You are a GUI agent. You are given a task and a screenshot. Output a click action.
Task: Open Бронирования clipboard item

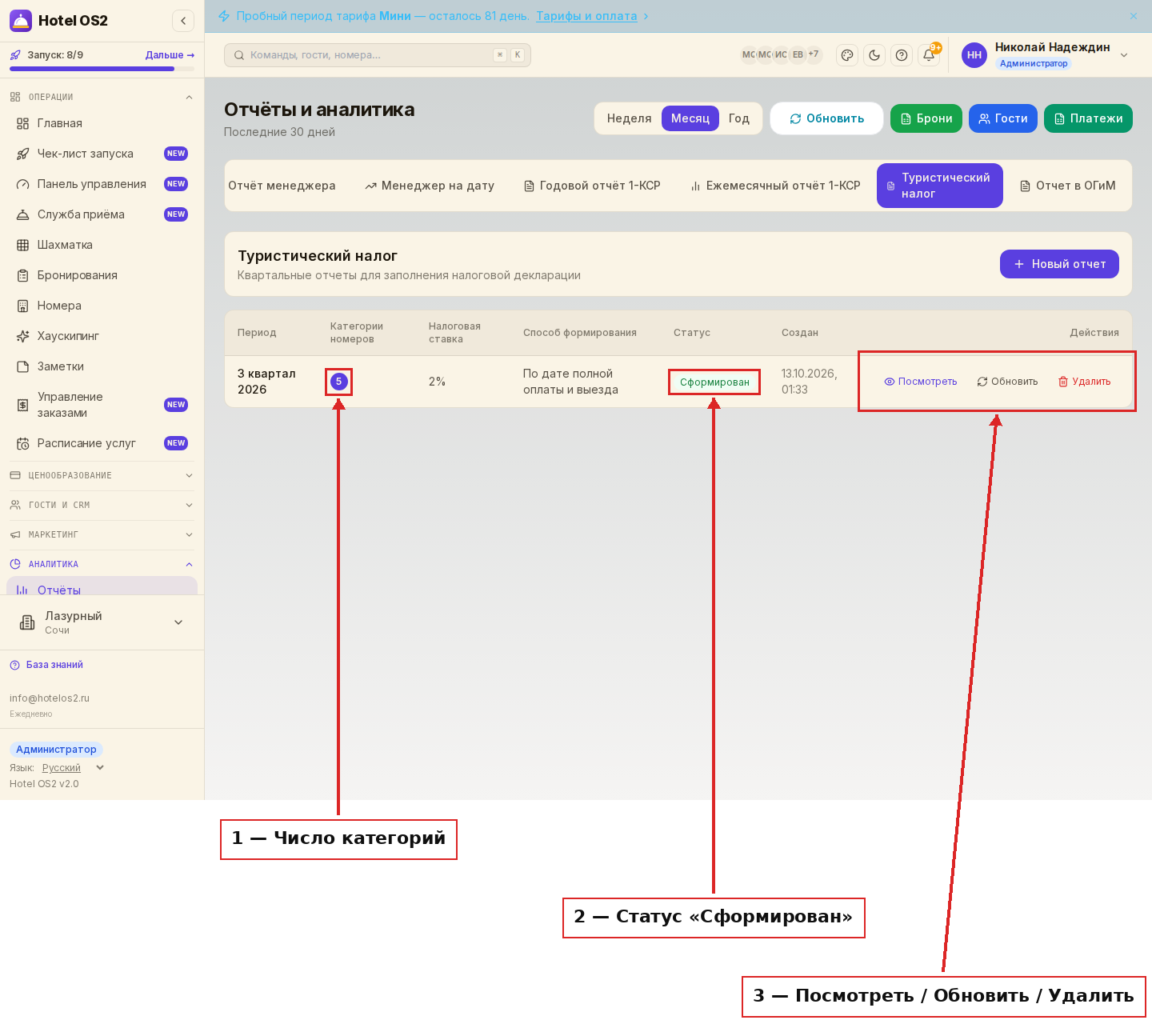click(102, 275)
